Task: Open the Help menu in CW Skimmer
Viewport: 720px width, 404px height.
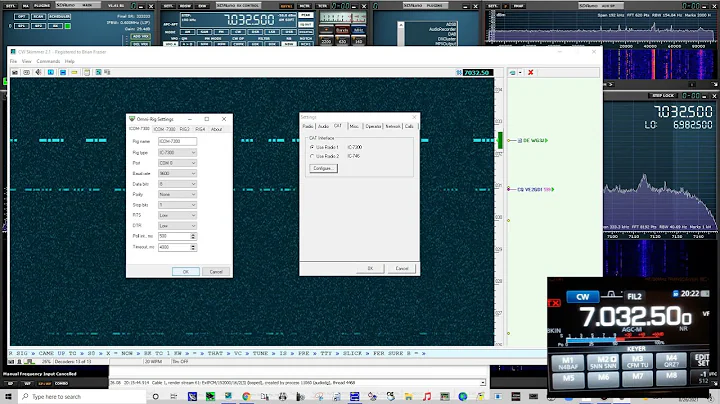Action: [x=70, y=61]
